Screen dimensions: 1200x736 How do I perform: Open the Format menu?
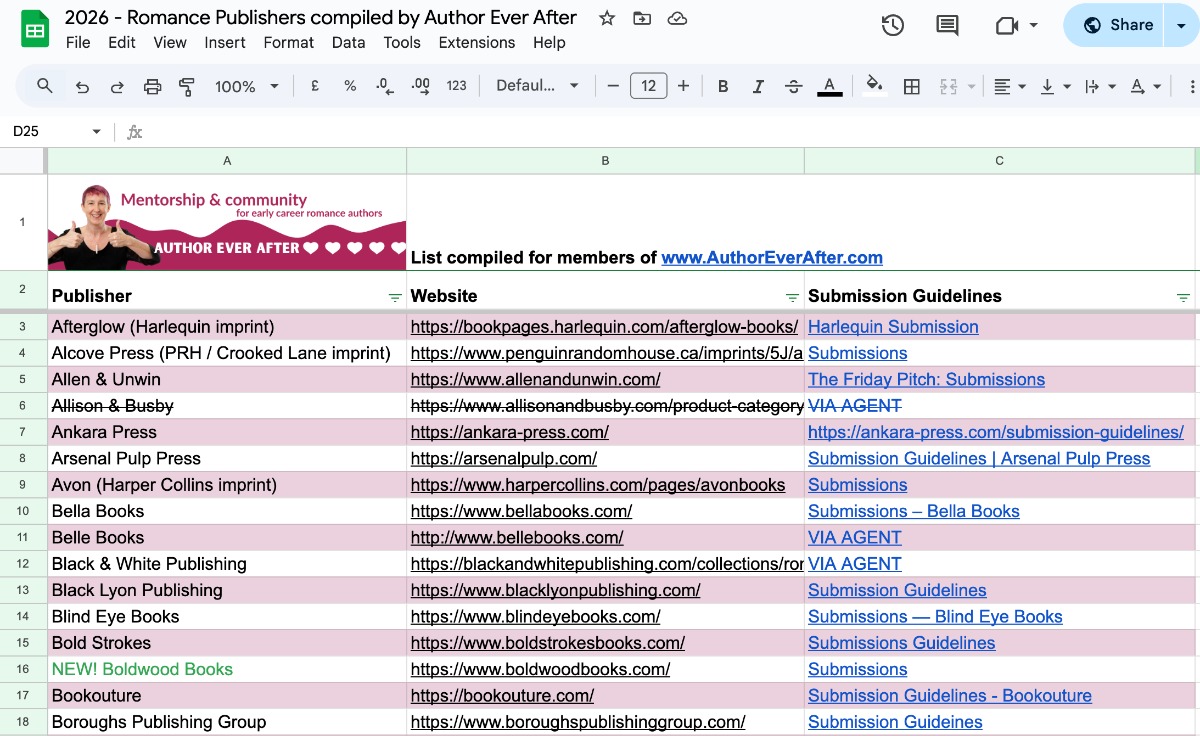point(288,43)
